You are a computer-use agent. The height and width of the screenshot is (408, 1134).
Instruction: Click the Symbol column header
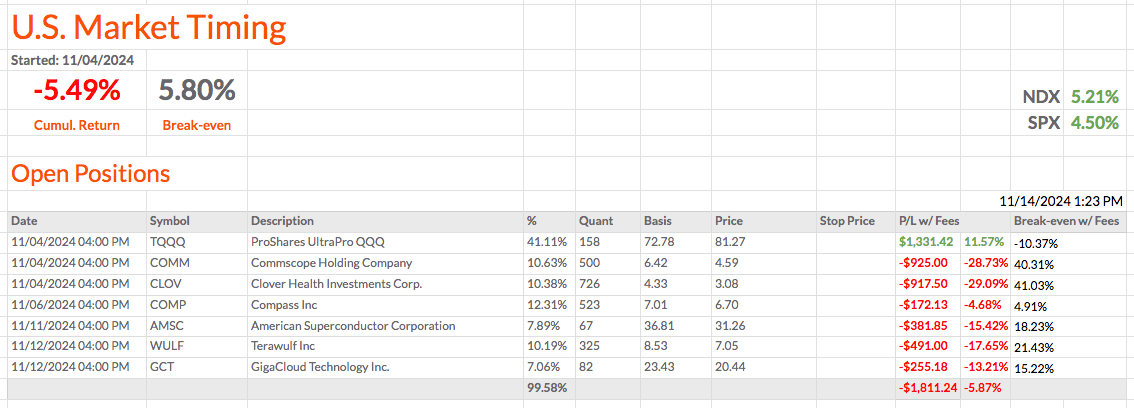point(169,221)
